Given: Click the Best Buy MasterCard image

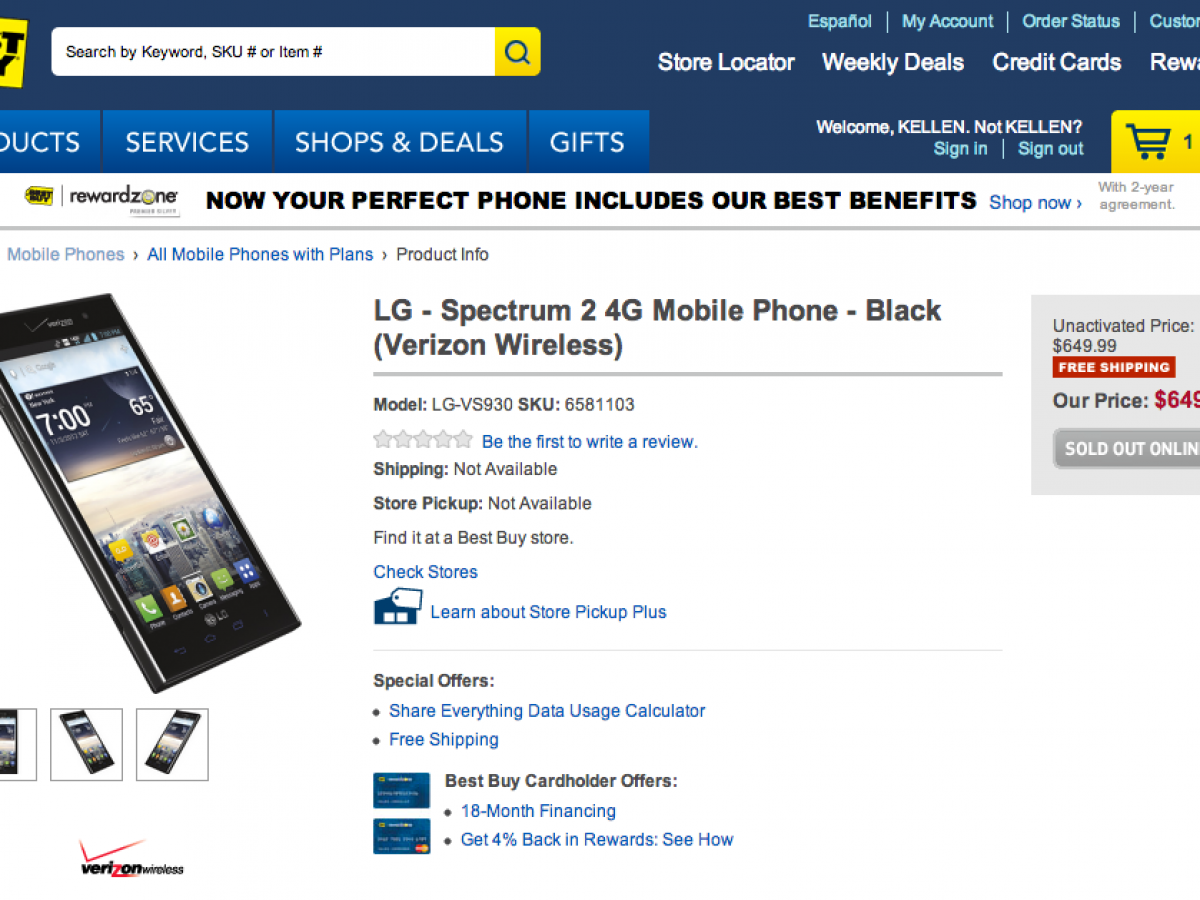Looking at the screenshot, I should (x=401, y=836).
